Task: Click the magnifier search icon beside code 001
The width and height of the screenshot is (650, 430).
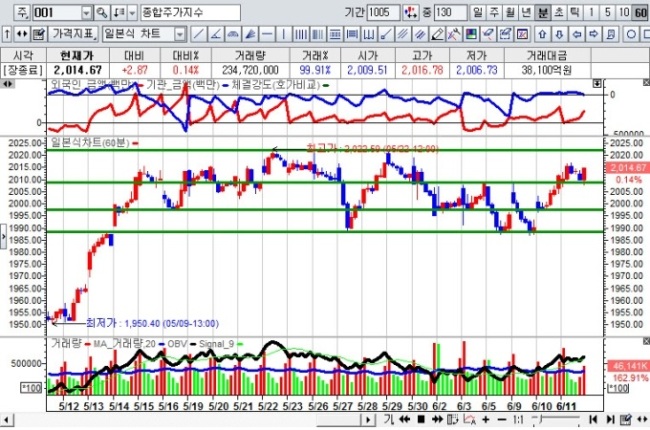Action: pos(102,12)
